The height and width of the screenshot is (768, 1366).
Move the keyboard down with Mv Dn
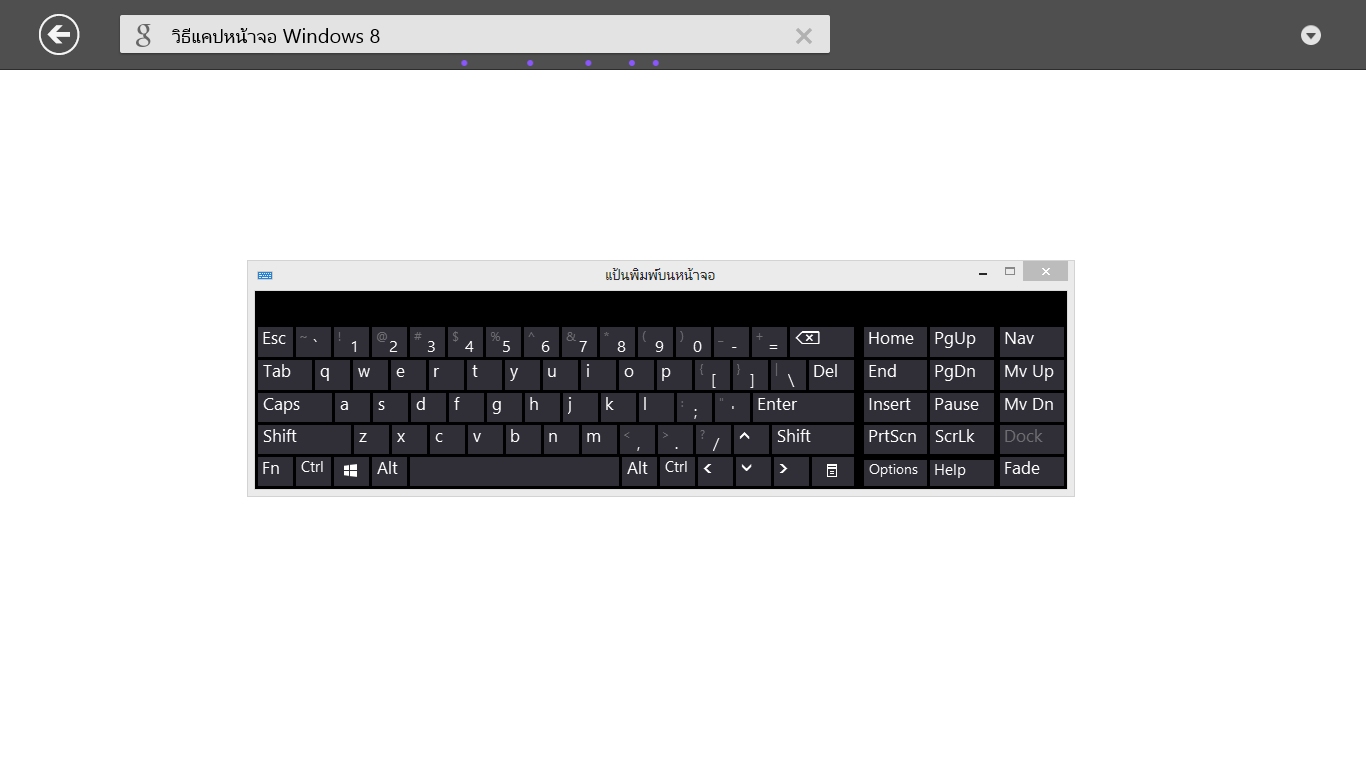[x=1032, y=407]
